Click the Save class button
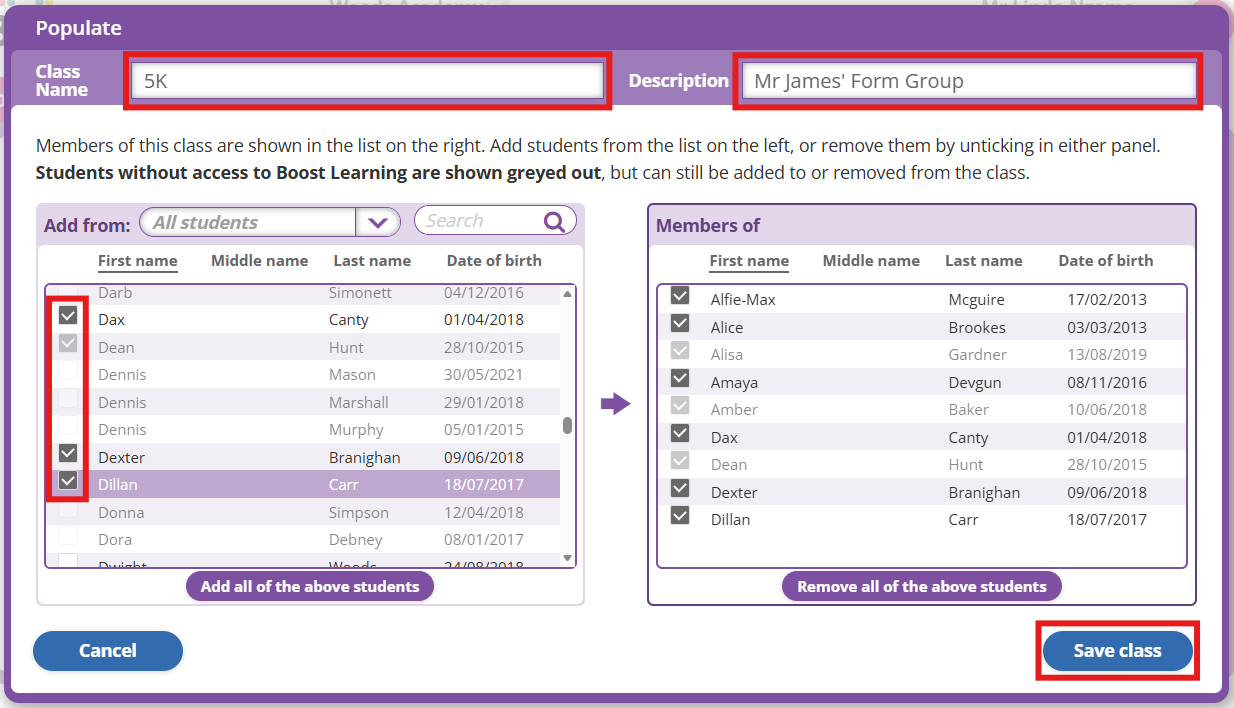 click(x=1117, y=651)
